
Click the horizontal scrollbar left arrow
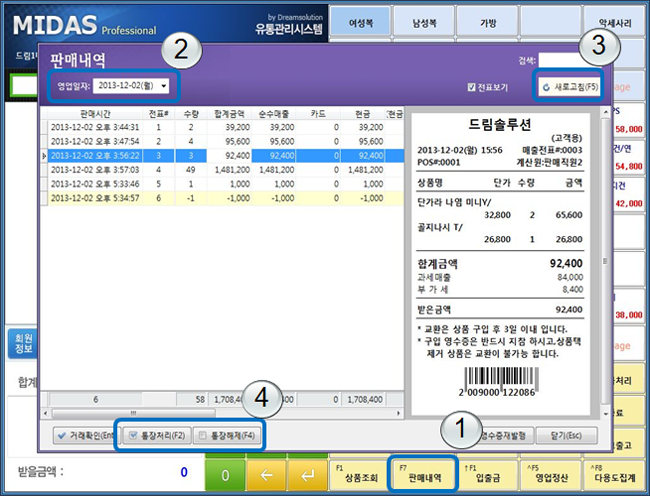[46, 413]
